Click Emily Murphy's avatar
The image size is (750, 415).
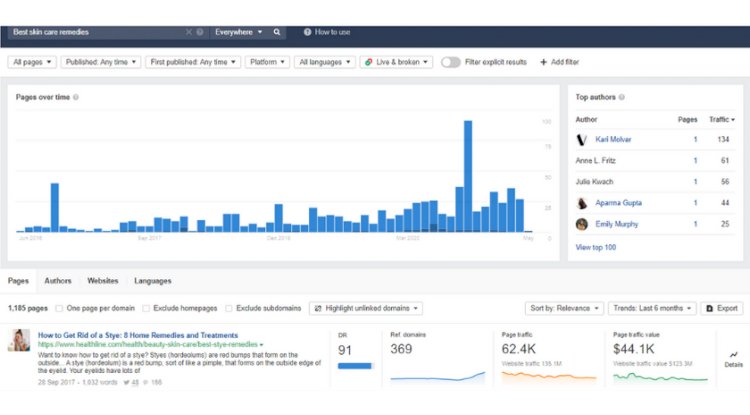[582, 224]
